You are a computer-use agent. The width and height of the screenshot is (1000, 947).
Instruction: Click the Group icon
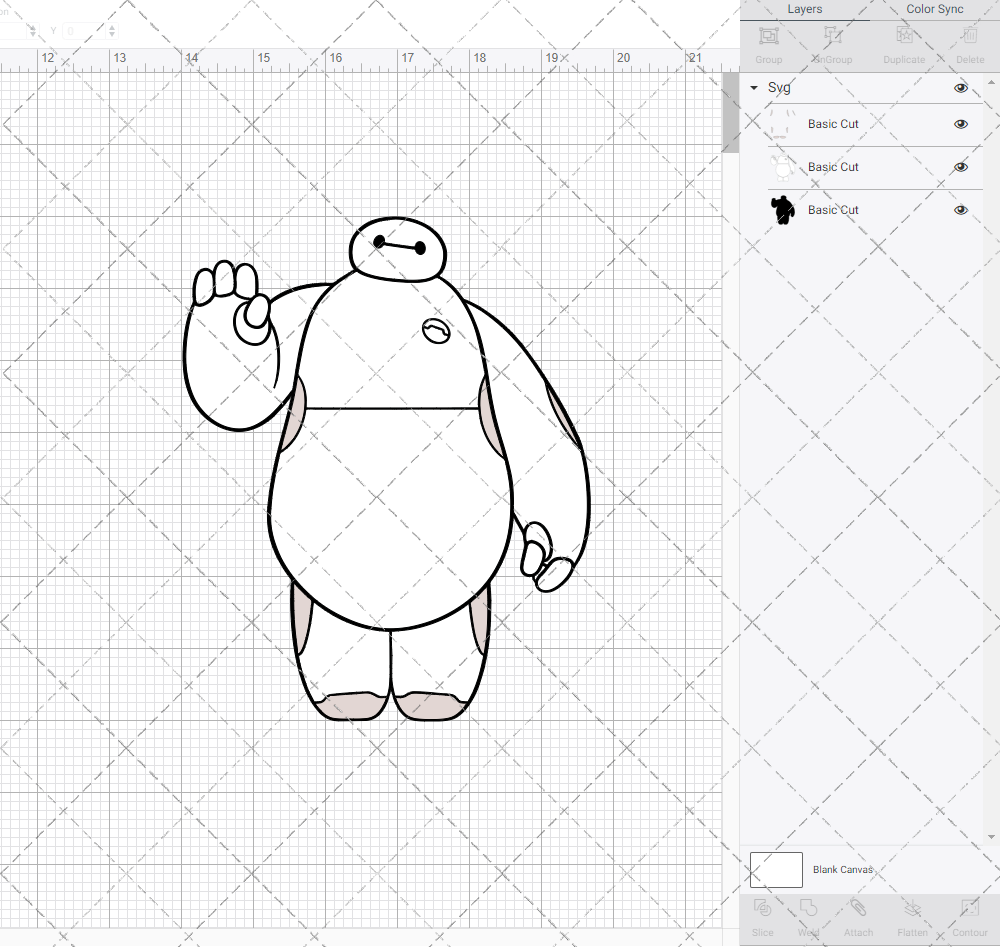click(x=768, y=36)
